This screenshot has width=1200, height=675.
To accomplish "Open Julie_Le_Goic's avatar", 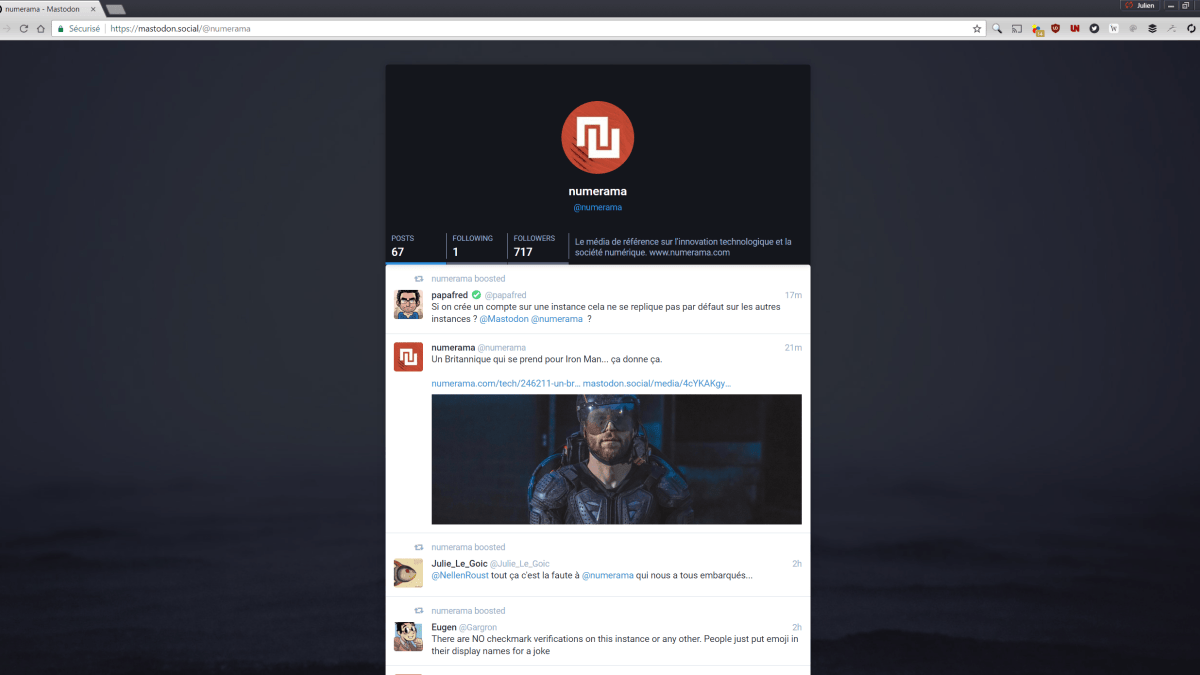I will pos(408,572).
